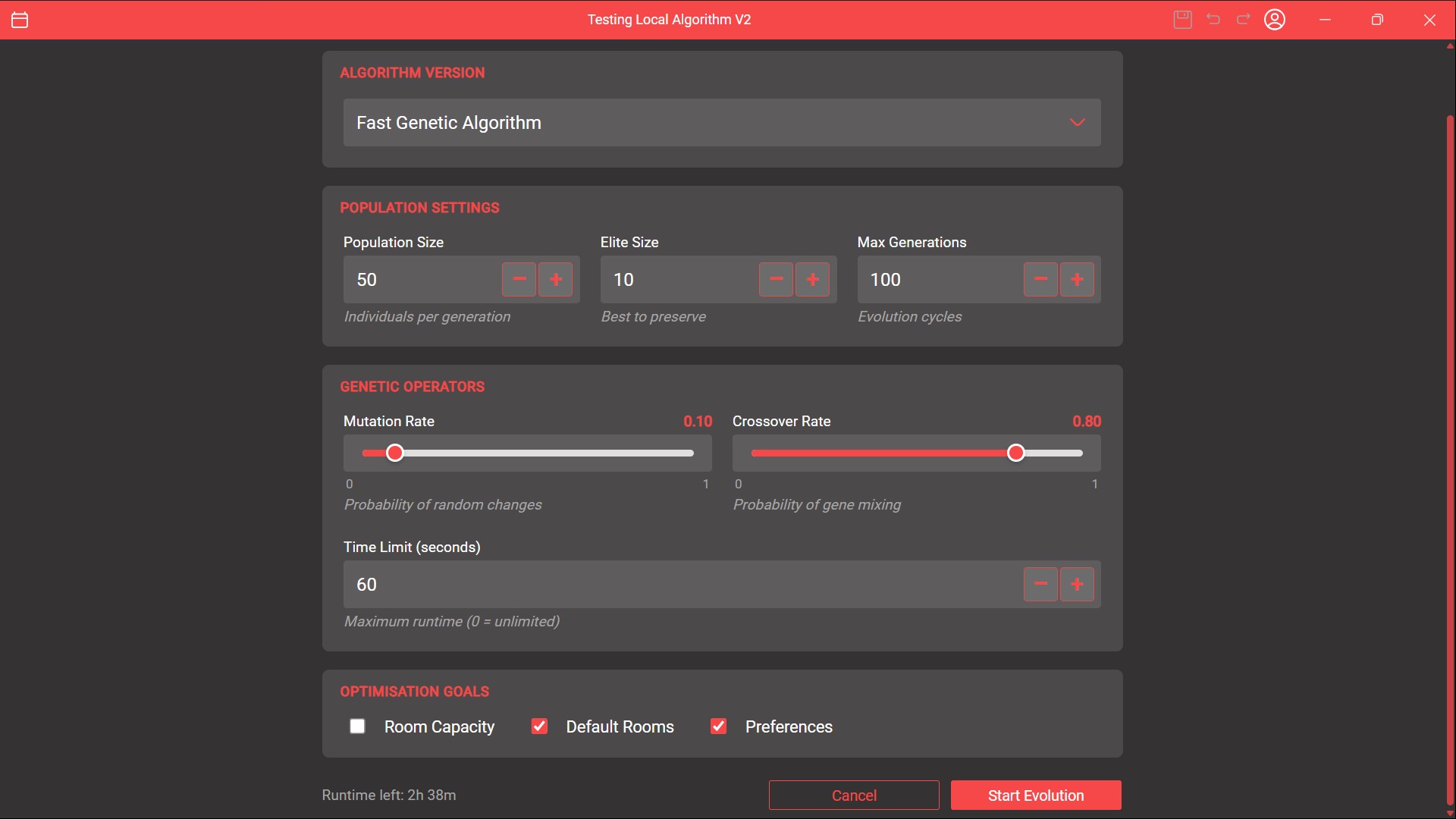The height and width of the screenshot is (819, 1456).
Task: Decrease Time Limit with minus button
Action: 1040,585
